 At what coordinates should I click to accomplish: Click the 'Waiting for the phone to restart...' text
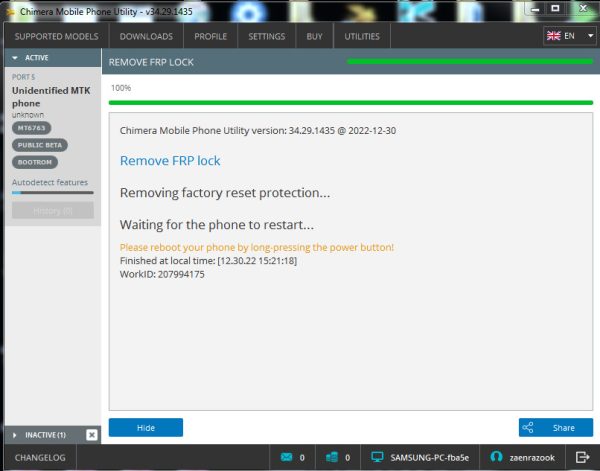[217, 225]
